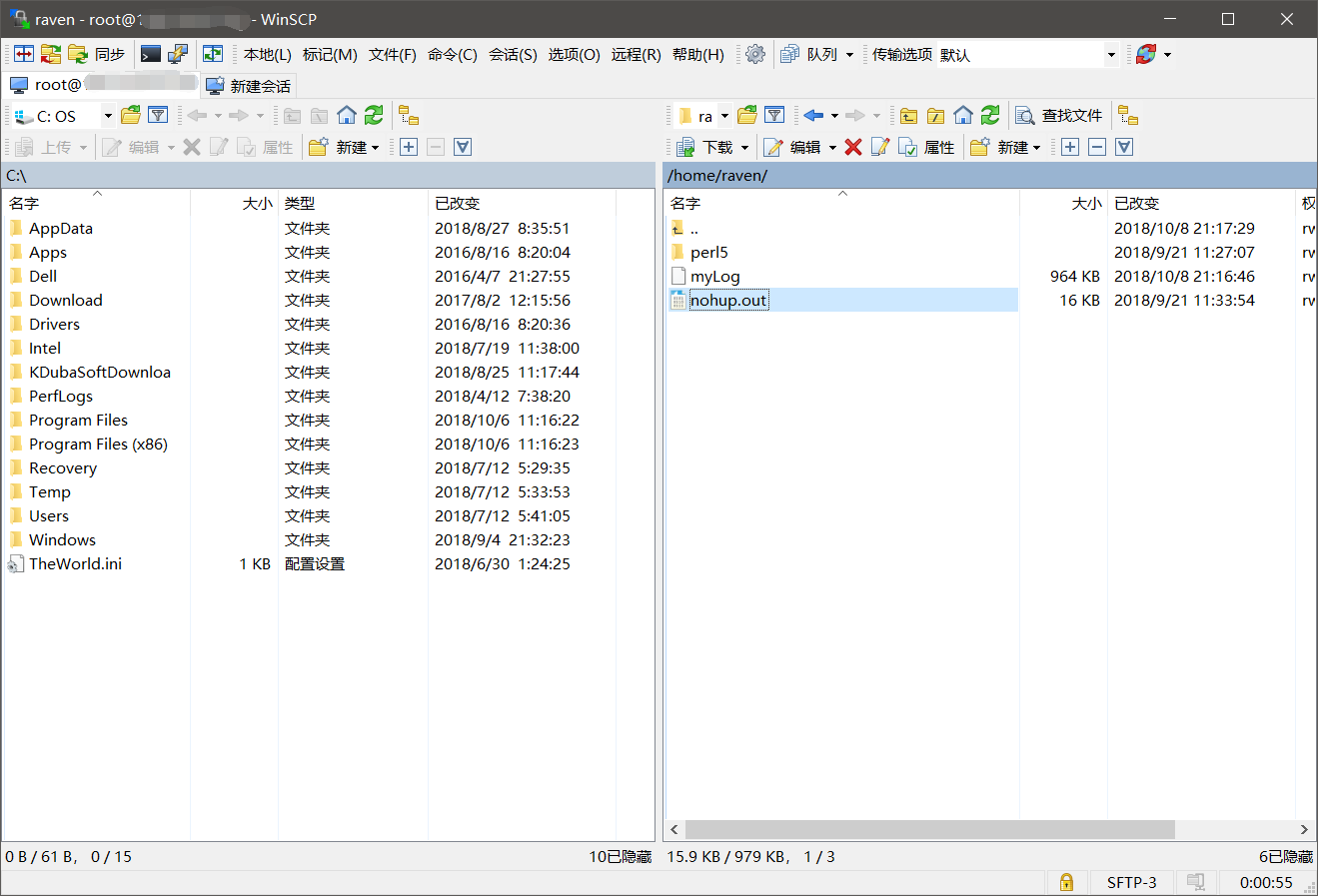Open the 选项(O) menu
Viewport: 1318px width, 896px height.
575,55
